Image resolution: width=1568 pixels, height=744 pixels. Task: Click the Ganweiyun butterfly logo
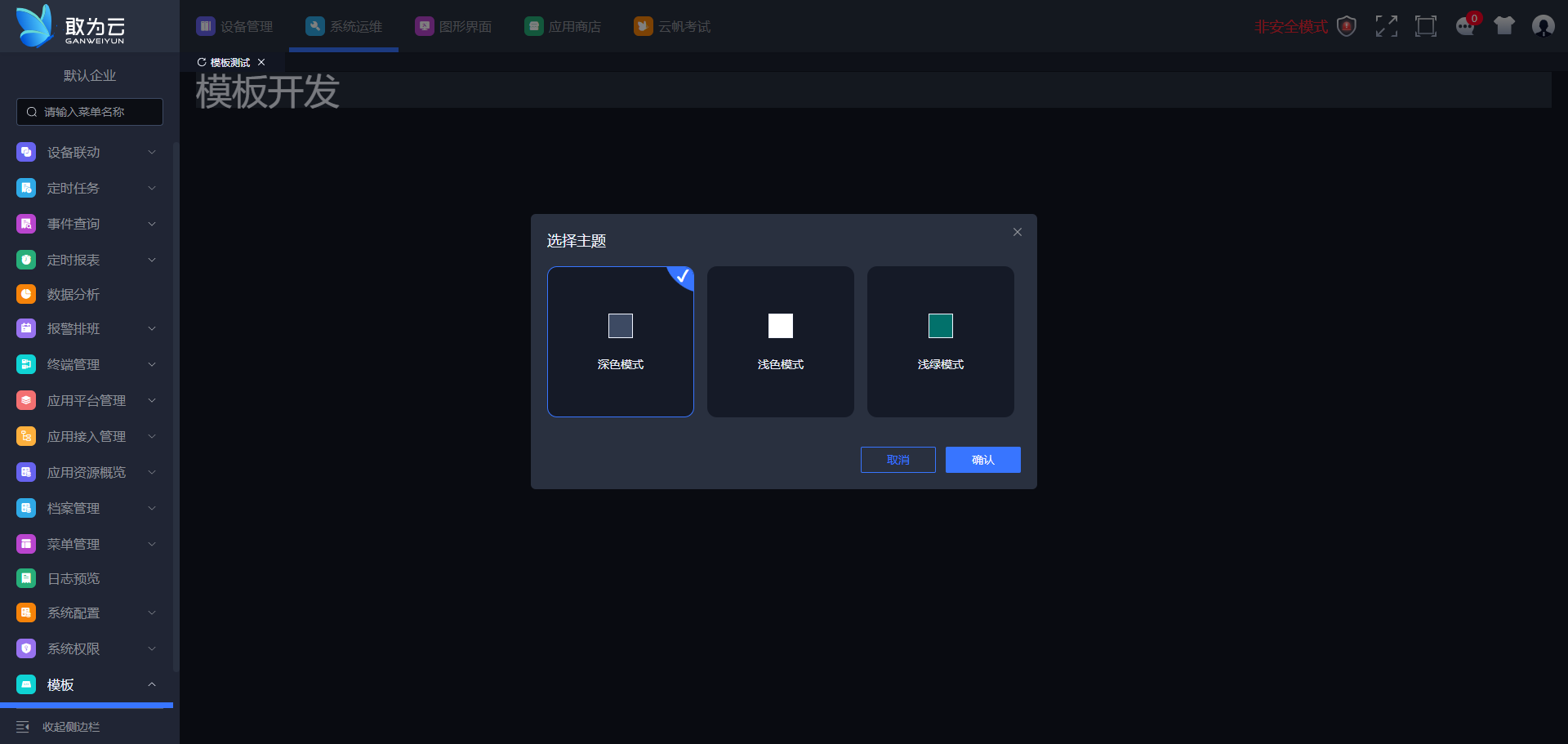pos(35,26)
